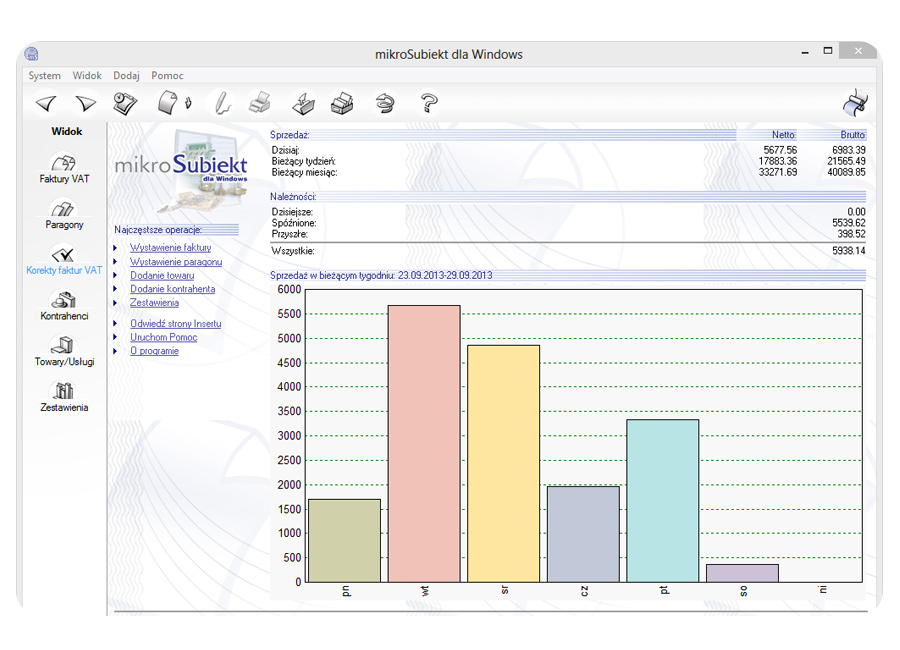This screenshot has width=900, height=650.
Task: Select Korekty faktur VAT in sidebar
Action: click(64, 260)
